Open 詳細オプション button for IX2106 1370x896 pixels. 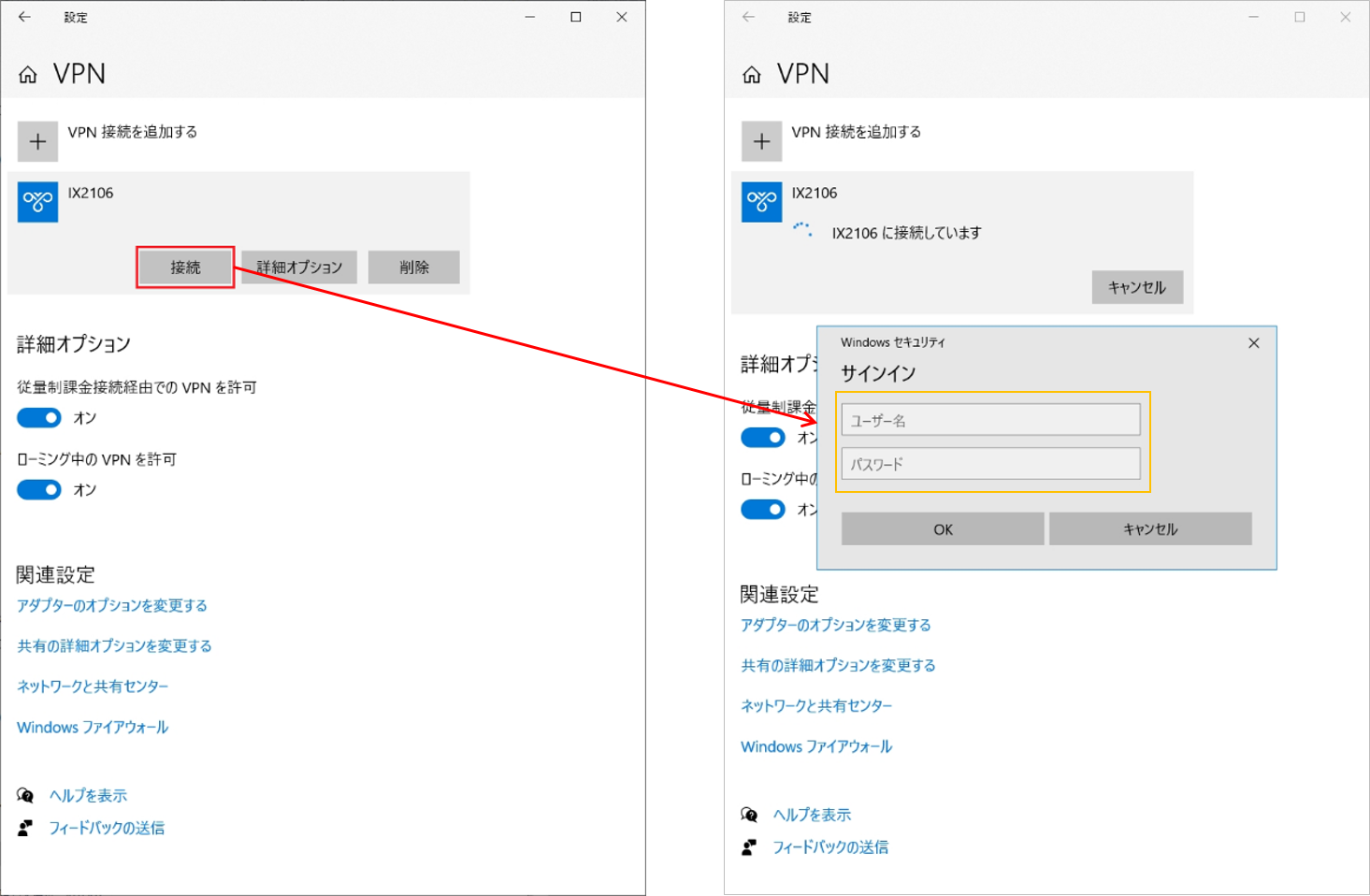pyautogui.click(x=299, y=267)
